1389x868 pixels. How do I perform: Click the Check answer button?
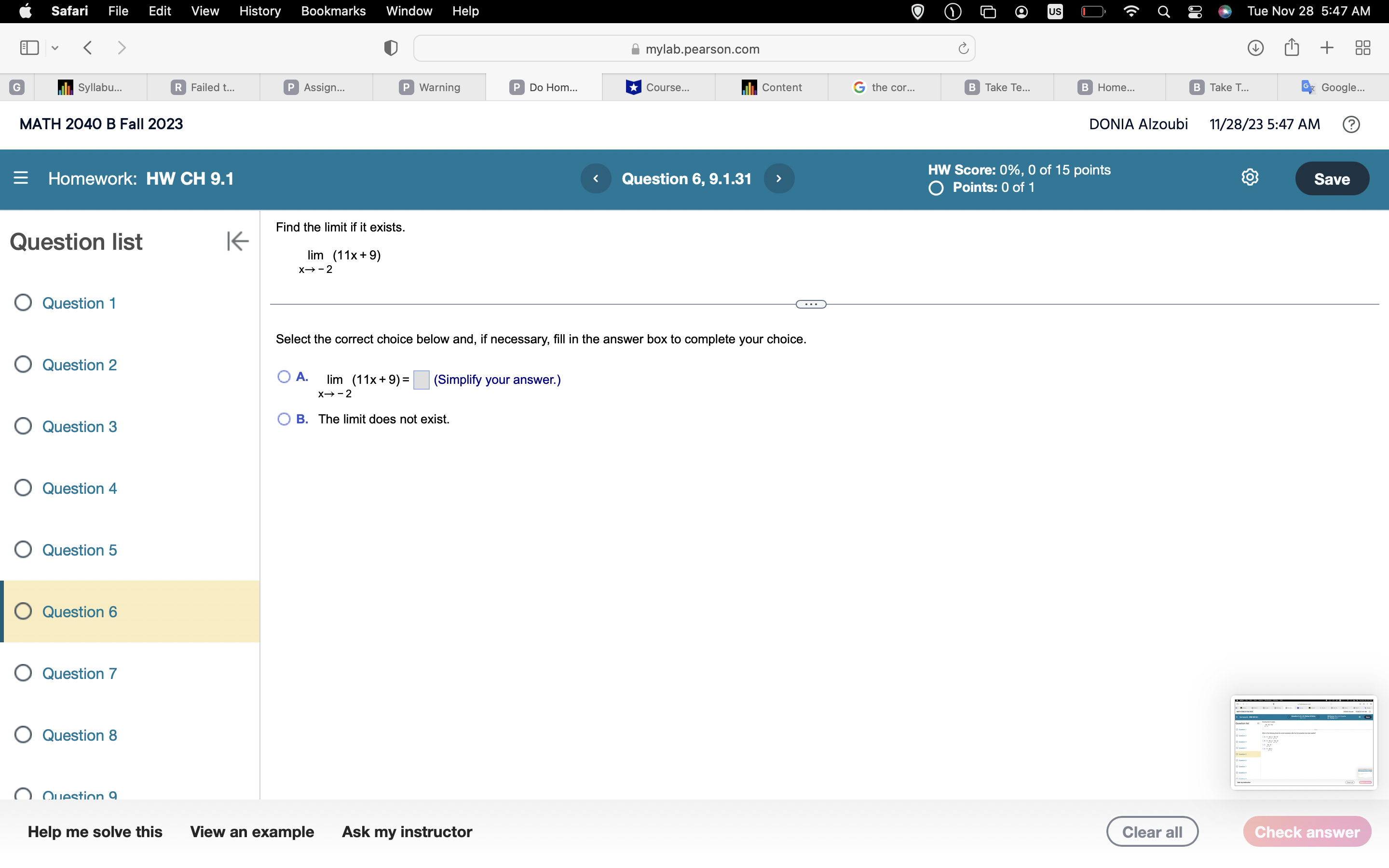click(x=1307, y=831)
